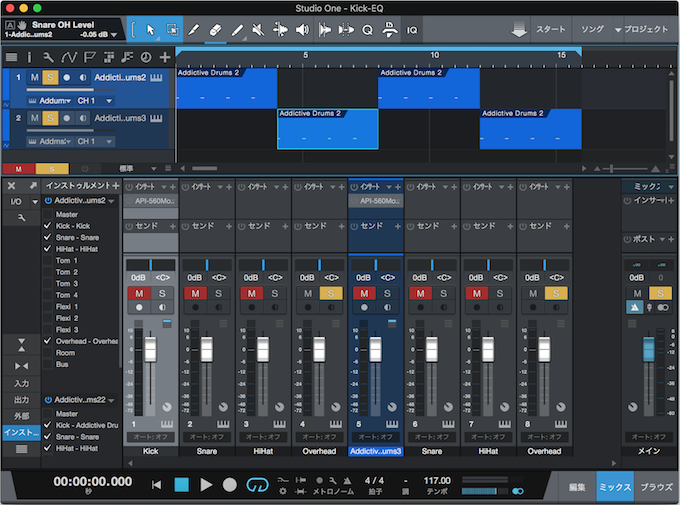Uncheck Kick - Kick output

tap(48, 226)
